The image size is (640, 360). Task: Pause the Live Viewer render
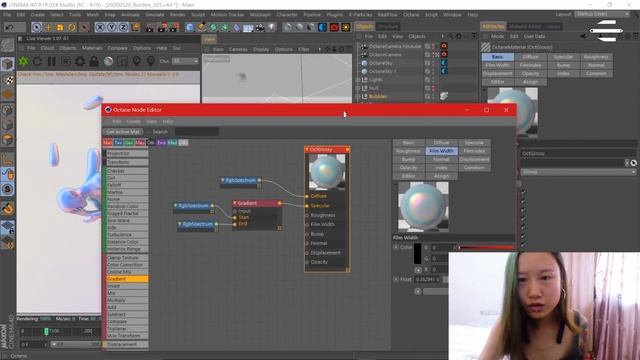[x=51, y=62]
